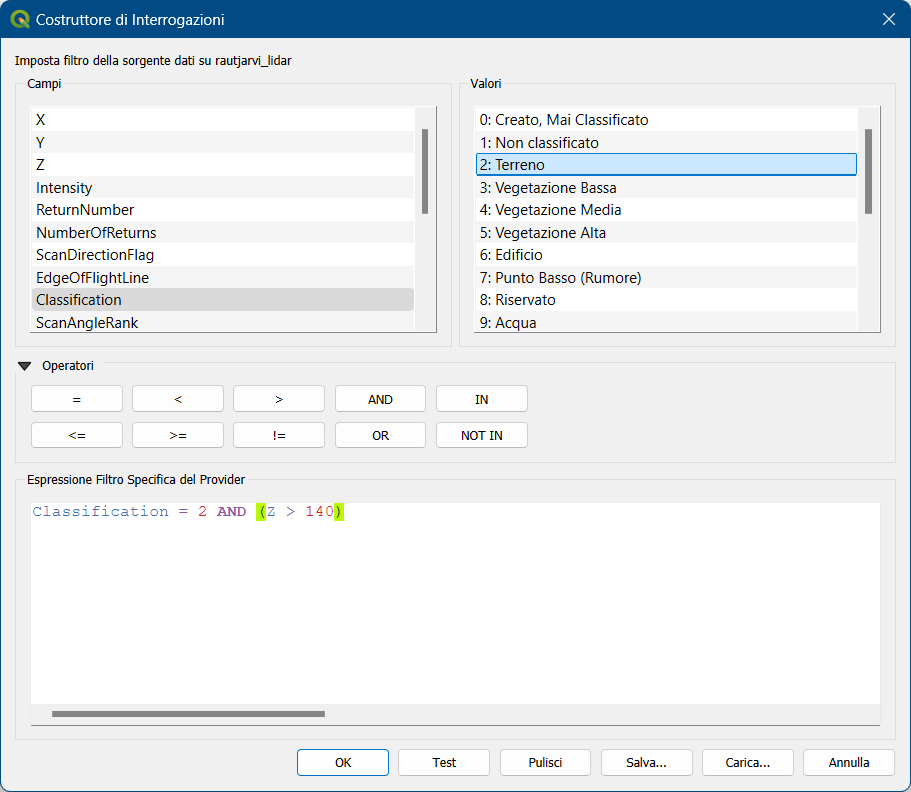Save the query with Salva...

click(x=647, y=762)
